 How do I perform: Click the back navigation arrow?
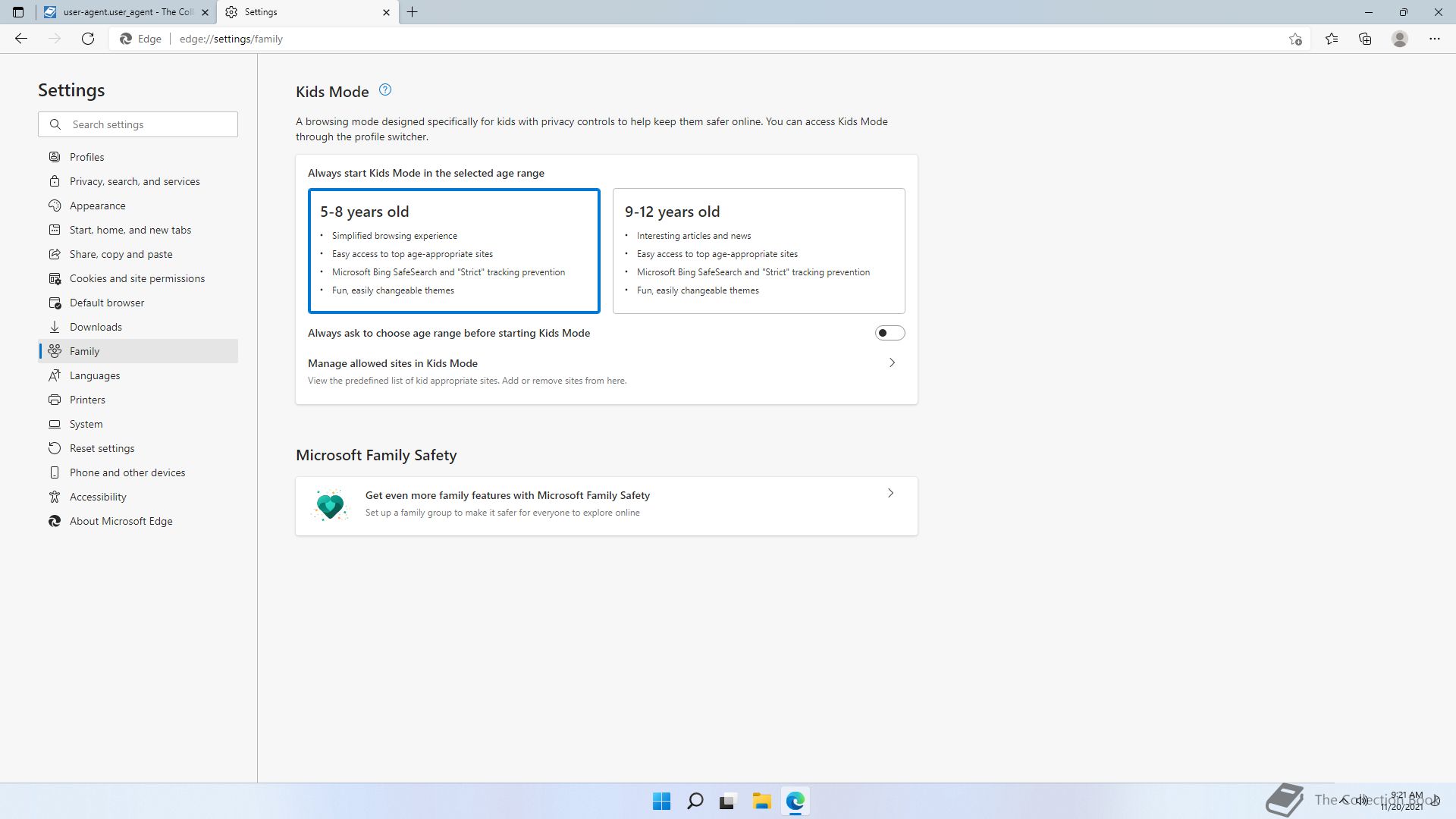coord(21,39)
